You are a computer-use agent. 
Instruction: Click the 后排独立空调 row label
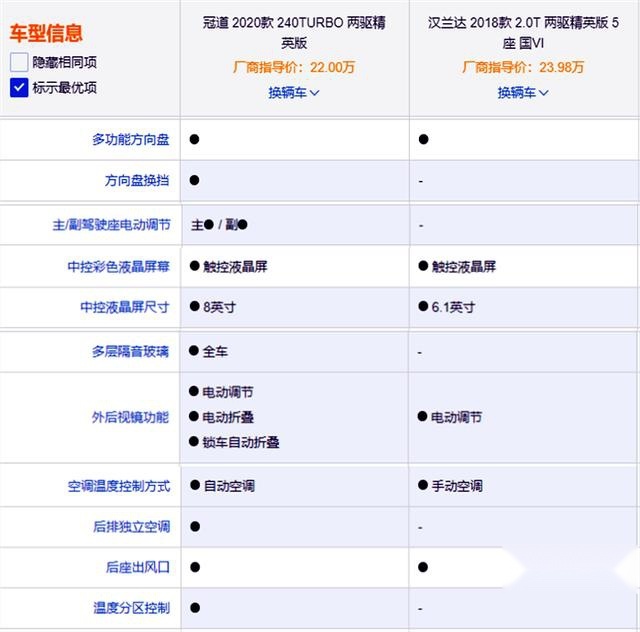pos(131,527)
